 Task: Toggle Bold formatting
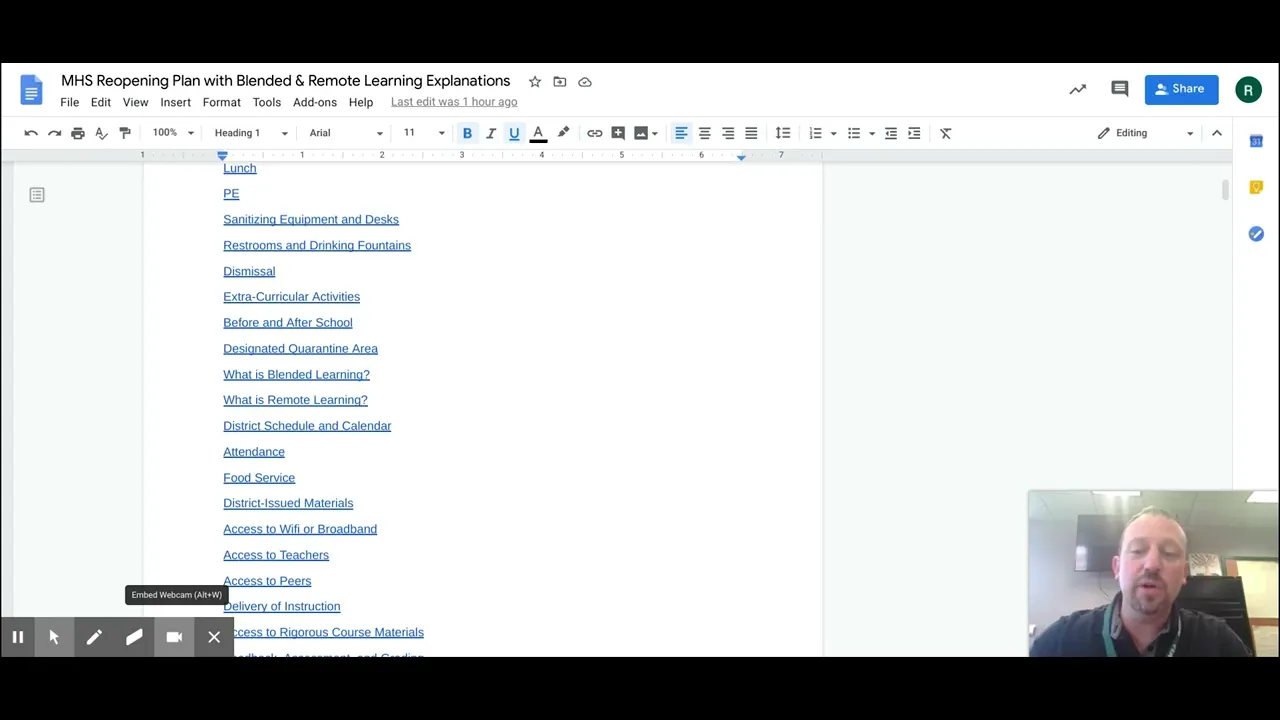pyautogui.click(x=467, y=133)
